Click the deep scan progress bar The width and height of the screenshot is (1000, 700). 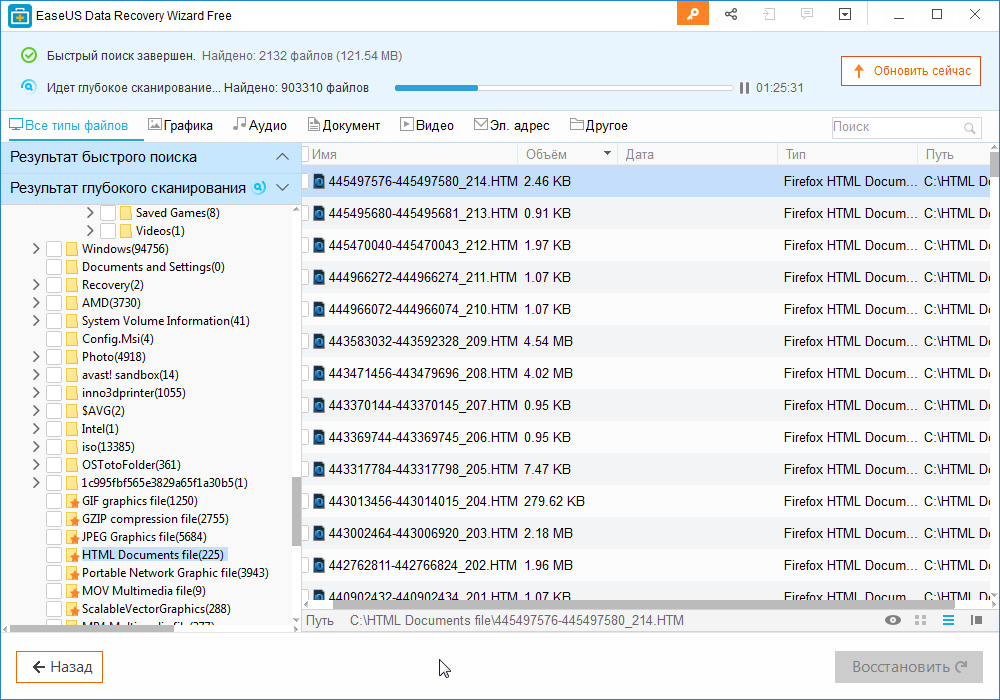[x=564, y=88]
